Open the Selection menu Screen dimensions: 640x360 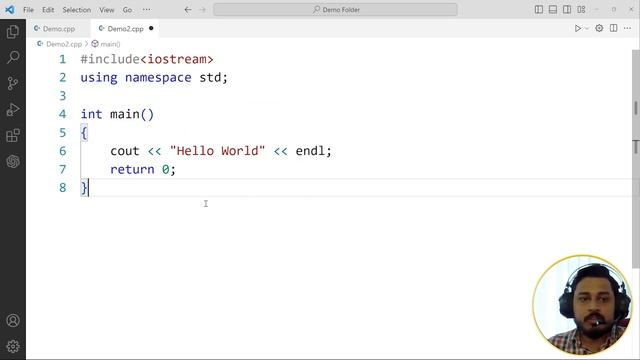tap(77, 9)
